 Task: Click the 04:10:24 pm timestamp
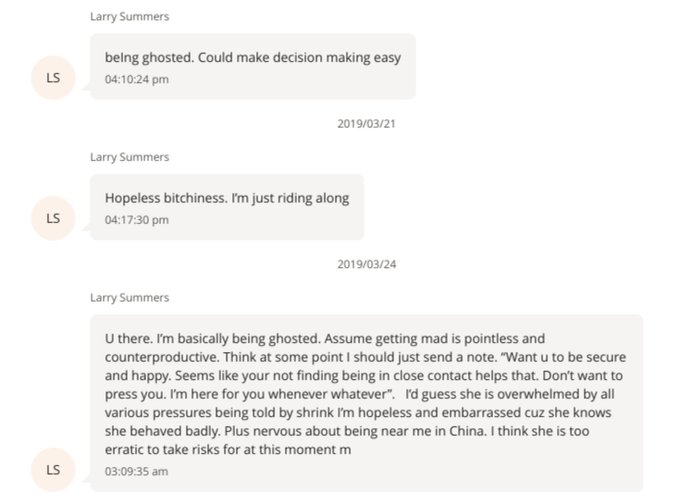pyautogui.click(x=136, y=79)
